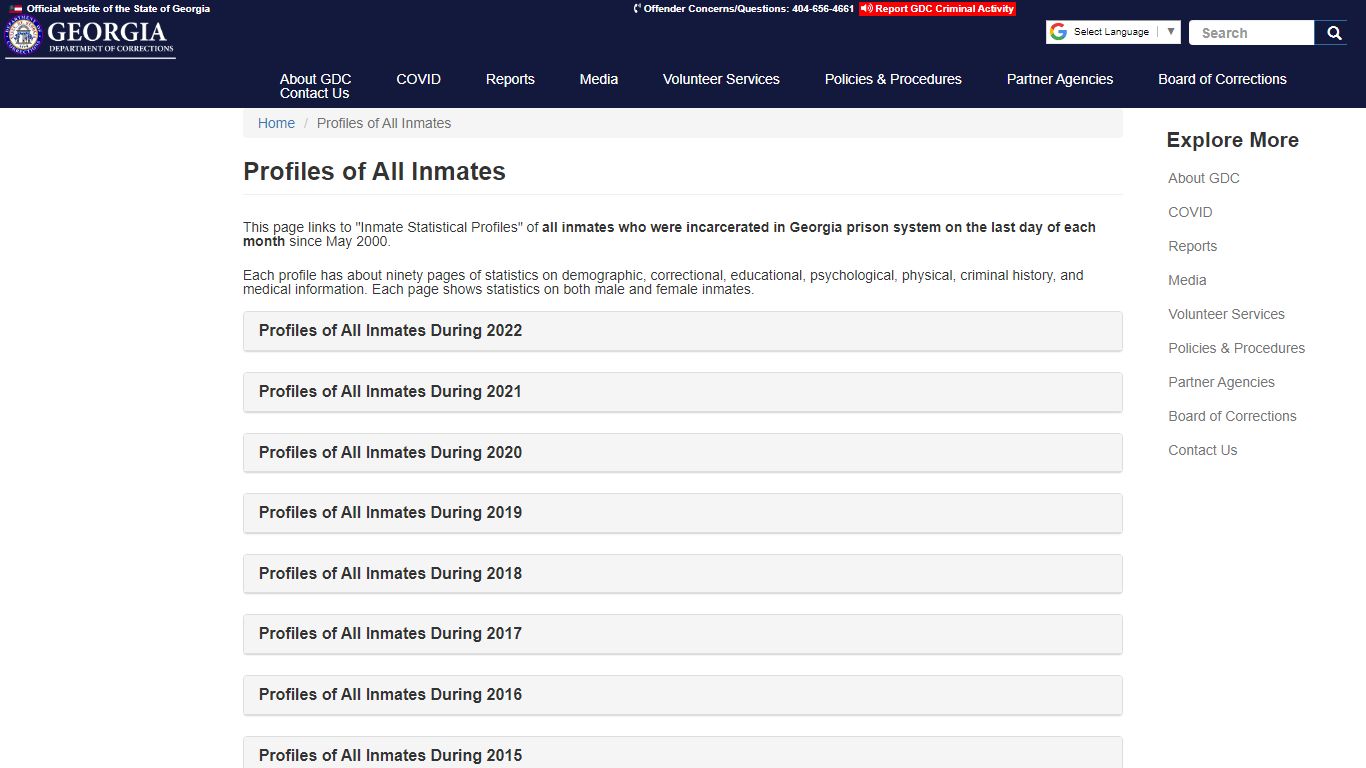Go to Home via breadcrumb link

[276, 123]
